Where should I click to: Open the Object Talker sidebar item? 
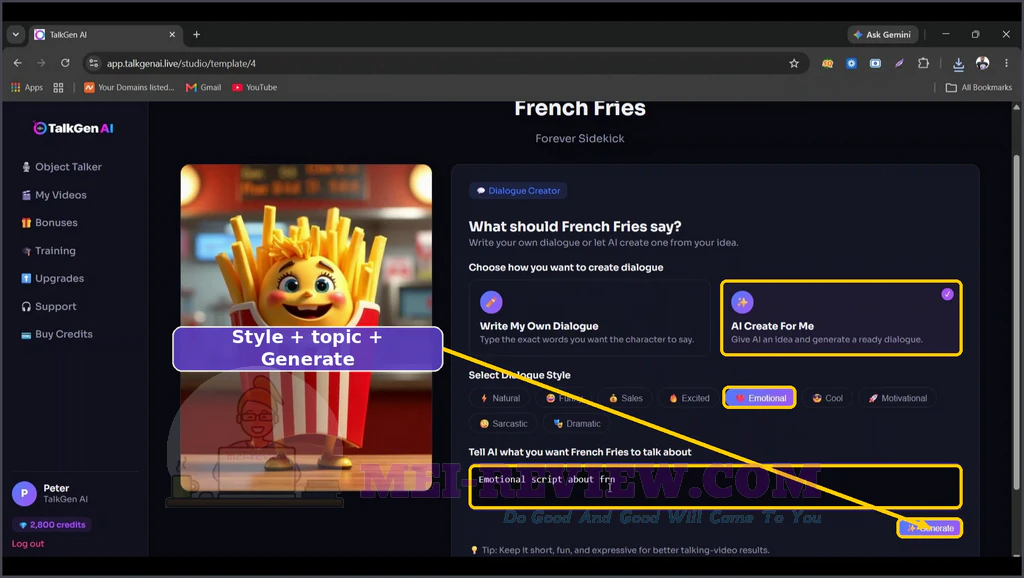[x=62, y=167]
